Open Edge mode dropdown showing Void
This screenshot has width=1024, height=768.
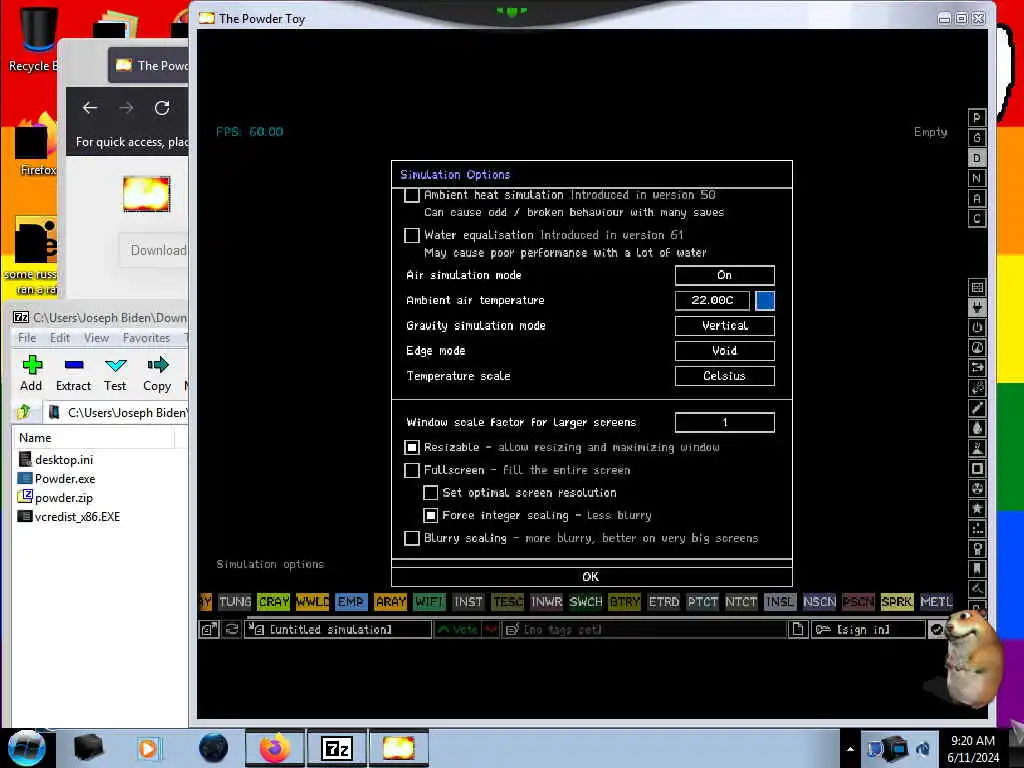[x=724, y=351]
